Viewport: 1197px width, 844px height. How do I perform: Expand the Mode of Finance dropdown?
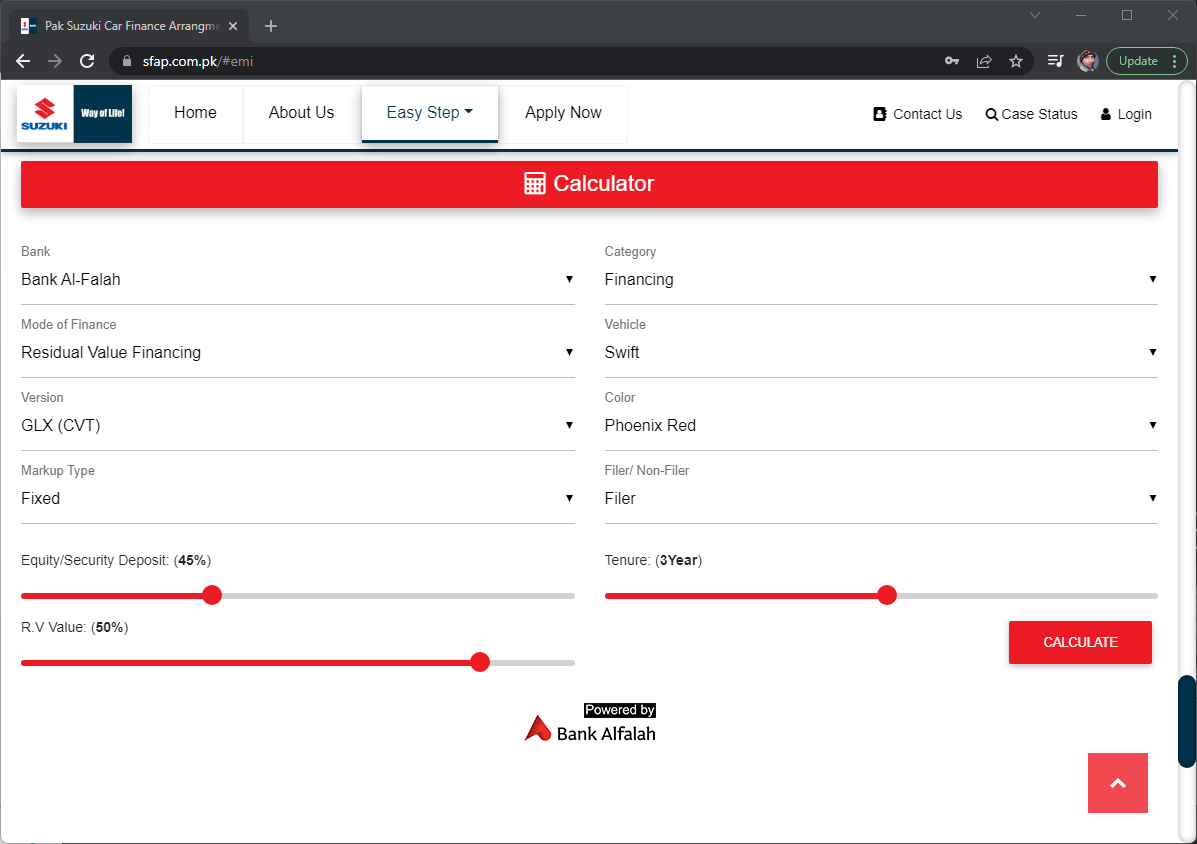tap(298, 353)
